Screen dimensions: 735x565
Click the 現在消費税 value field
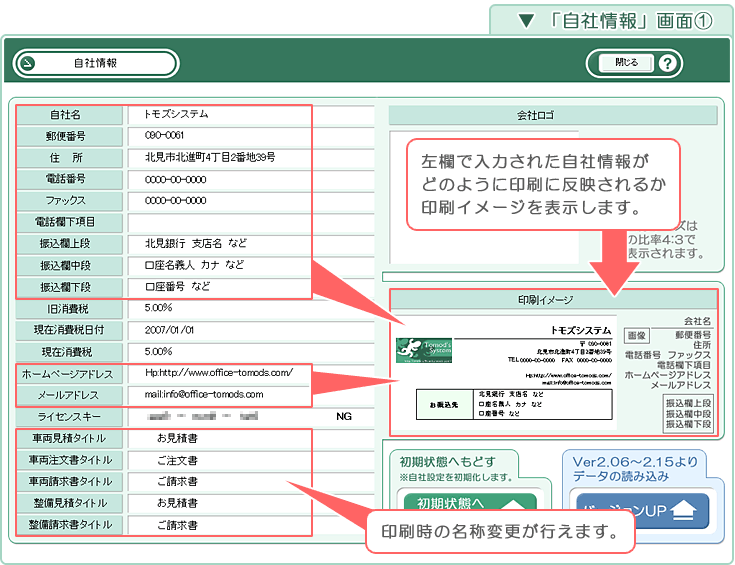(x=251, y=352)
